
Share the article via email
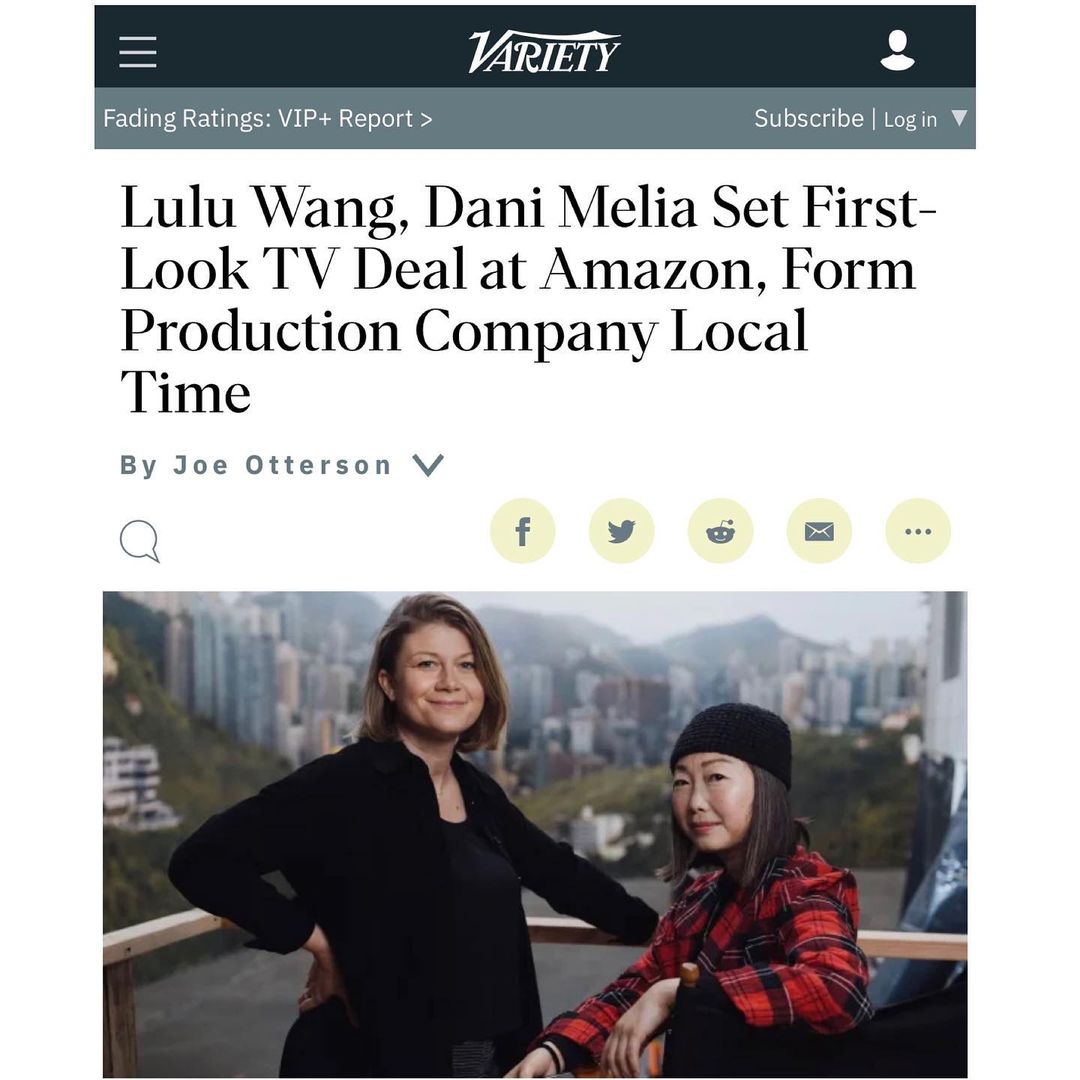click(x=819, y=531)
